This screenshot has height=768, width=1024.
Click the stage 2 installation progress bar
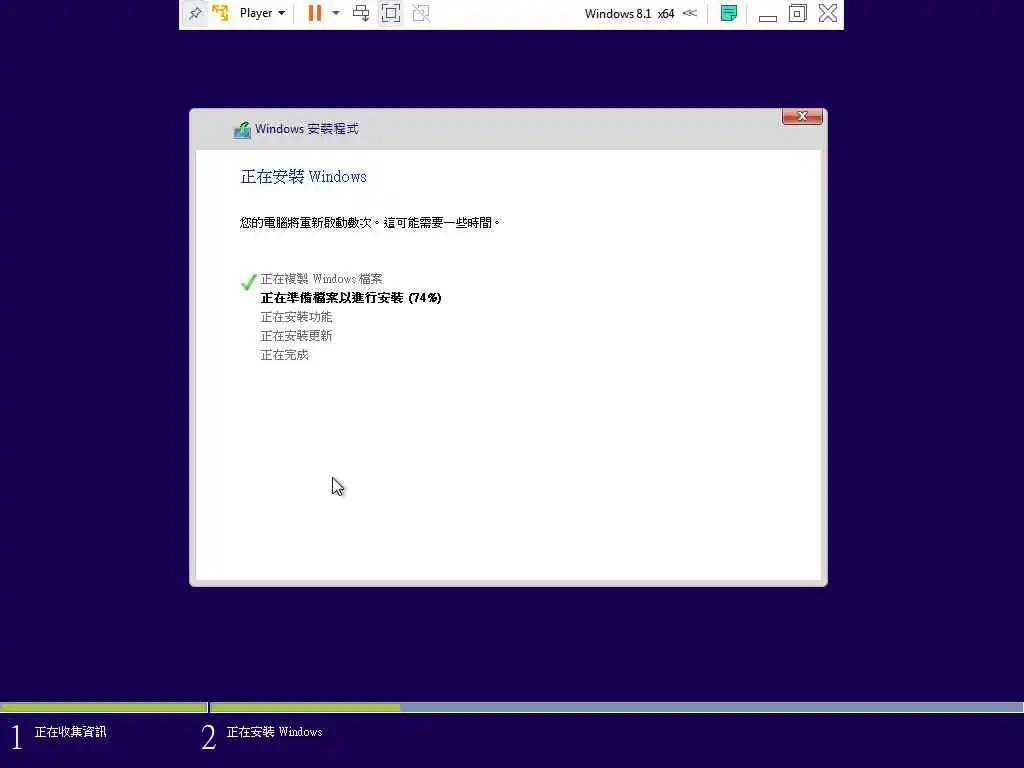pos(616,707)
